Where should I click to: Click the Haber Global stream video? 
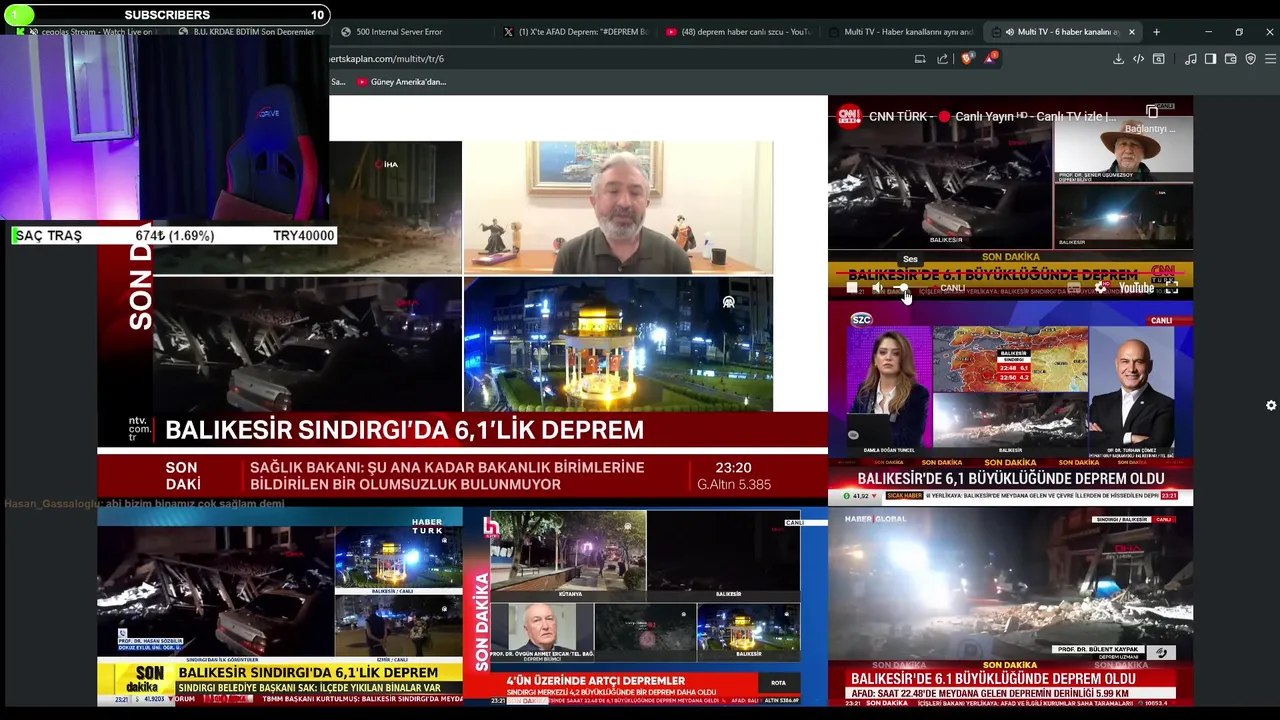[1010, 607]
